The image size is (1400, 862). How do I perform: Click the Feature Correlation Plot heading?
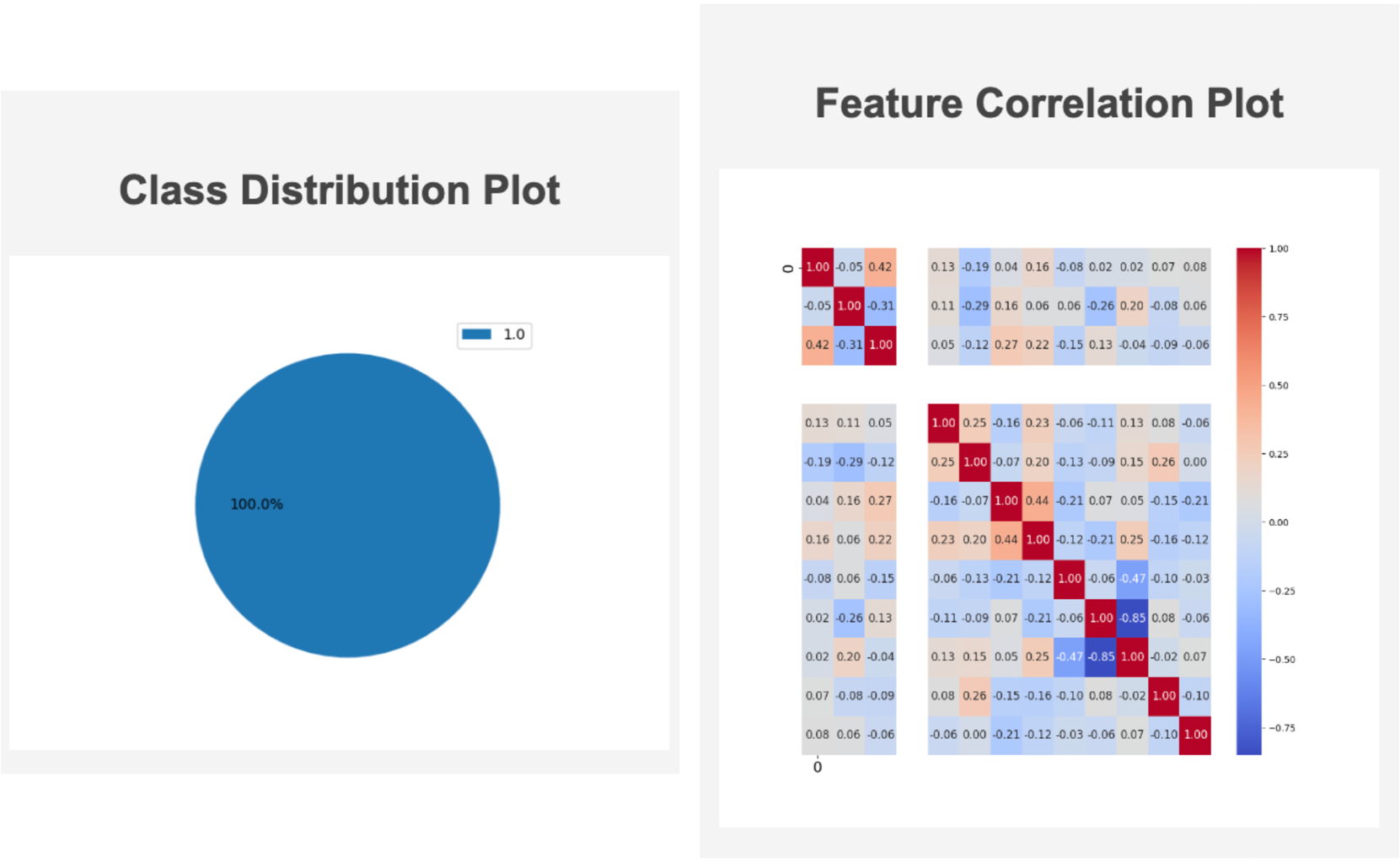click(x=1049, y=103)
